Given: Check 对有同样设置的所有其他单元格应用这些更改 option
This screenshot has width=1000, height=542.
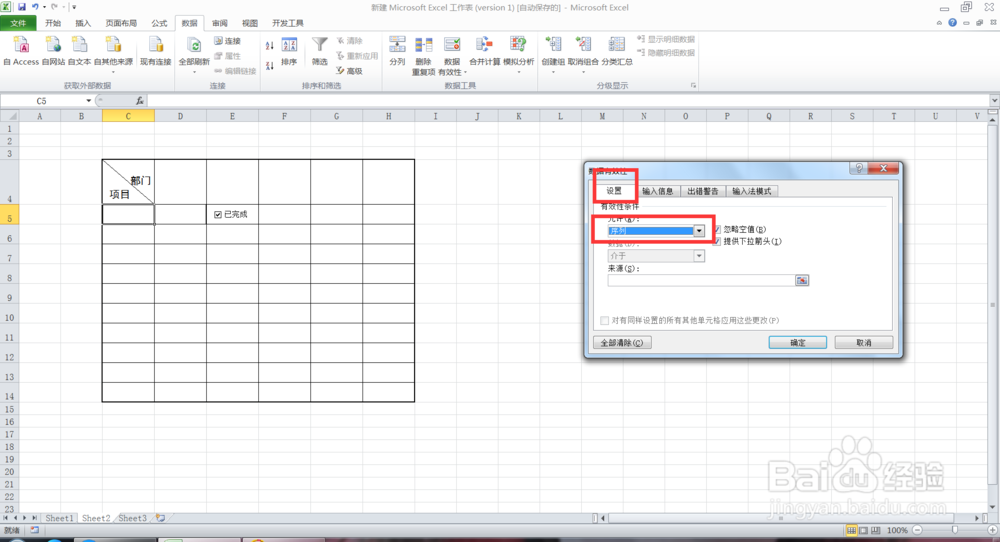Looking at the screenshot, I should coord(605,320).
